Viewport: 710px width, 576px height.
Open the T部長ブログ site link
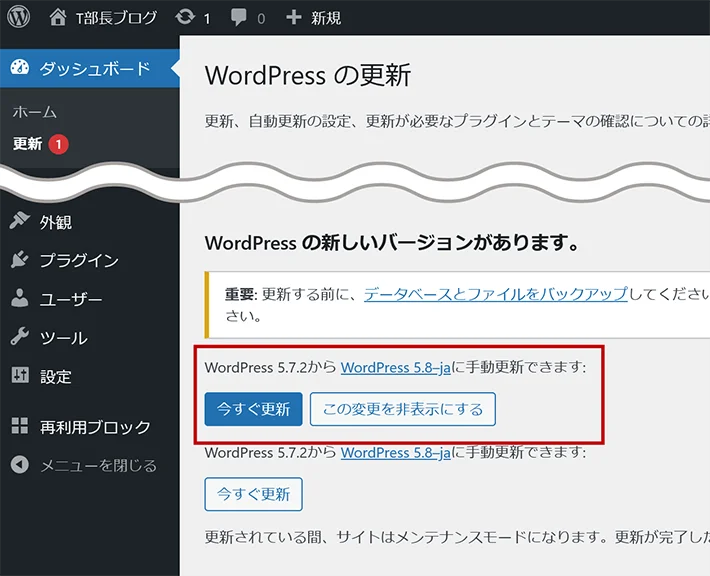pos(116,18)
